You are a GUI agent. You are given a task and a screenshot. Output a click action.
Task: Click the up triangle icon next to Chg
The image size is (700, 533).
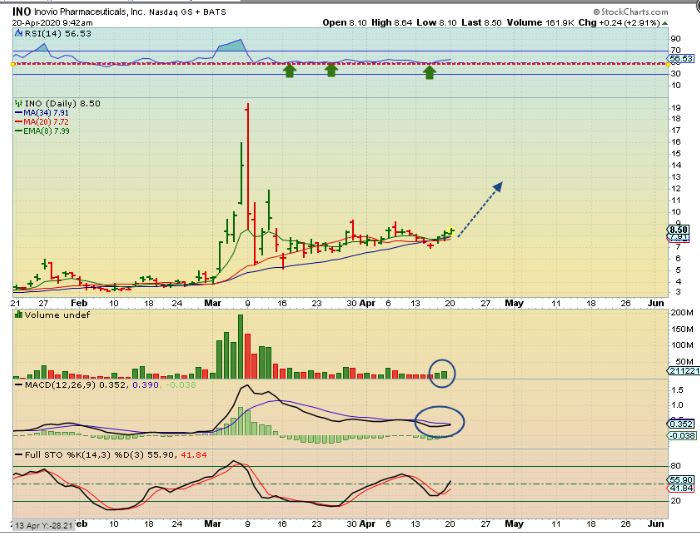665,23
